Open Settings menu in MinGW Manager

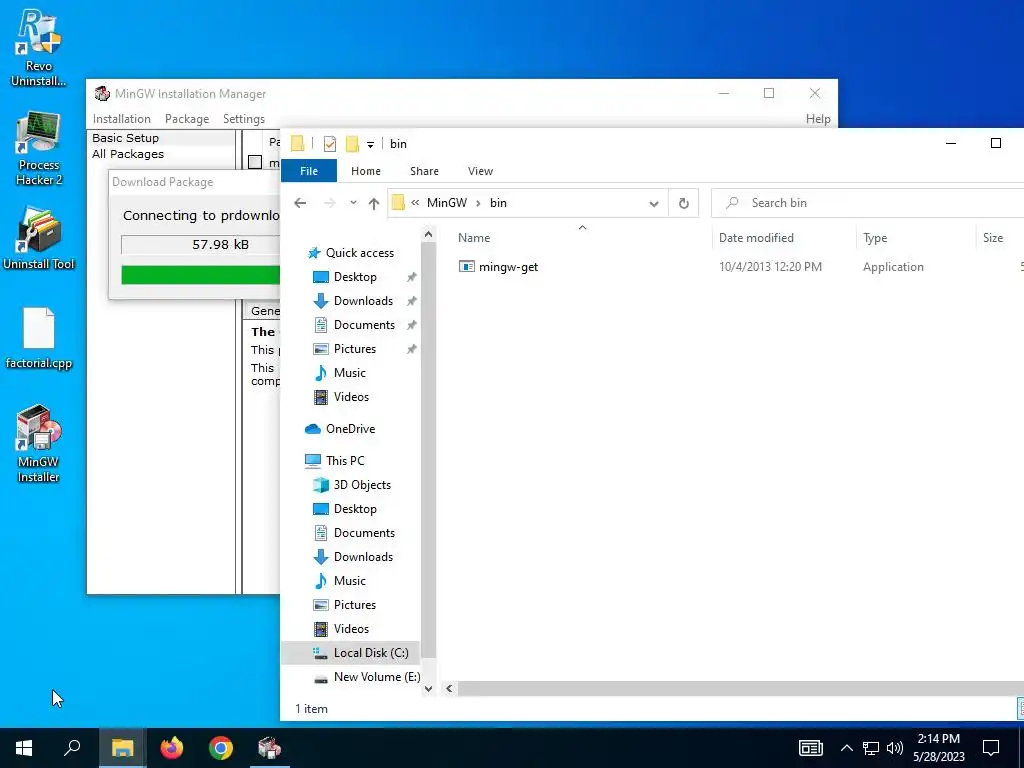point(244,119)
